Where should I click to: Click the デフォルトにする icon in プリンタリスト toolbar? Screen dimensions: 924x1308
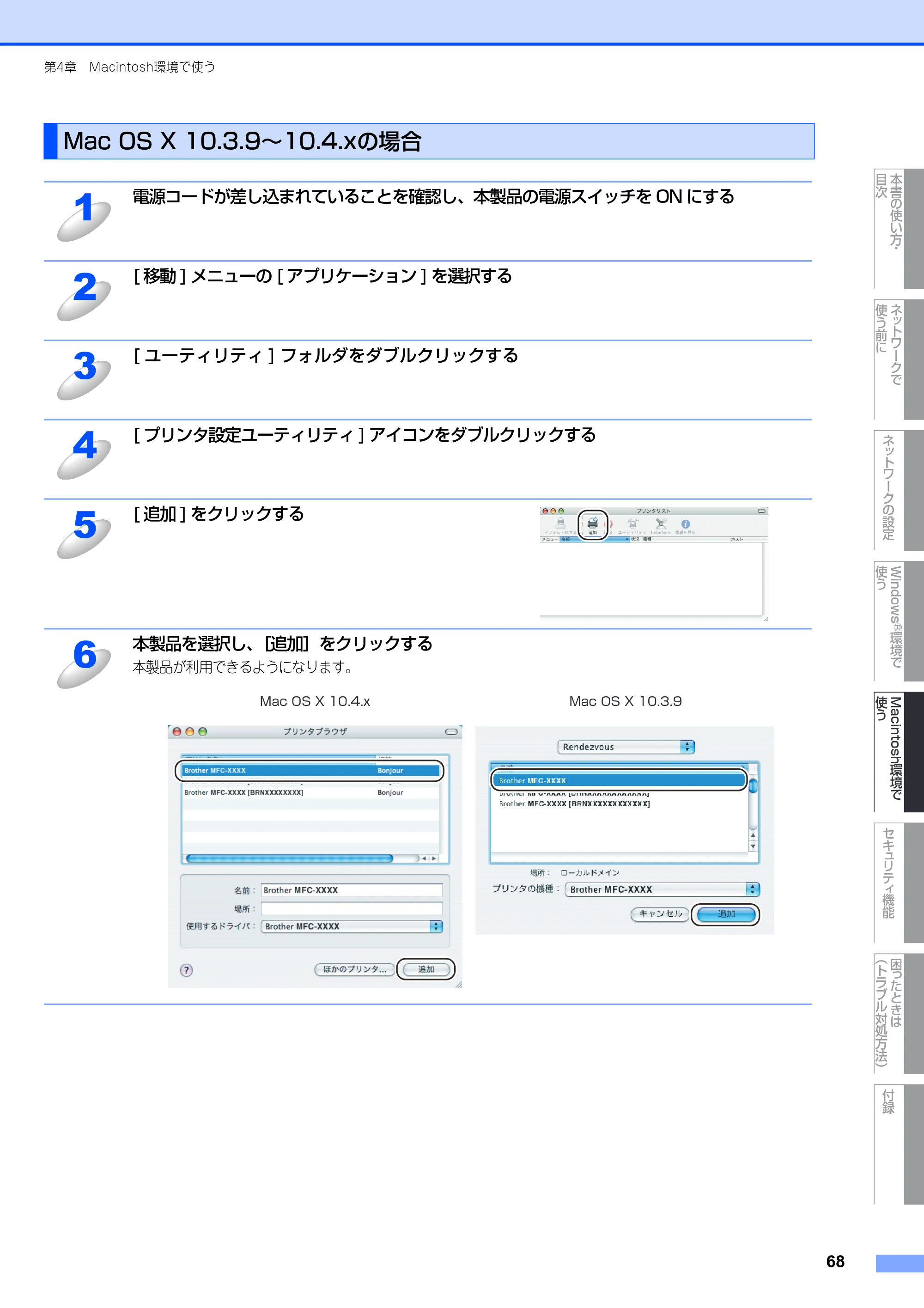click(560, 526)
